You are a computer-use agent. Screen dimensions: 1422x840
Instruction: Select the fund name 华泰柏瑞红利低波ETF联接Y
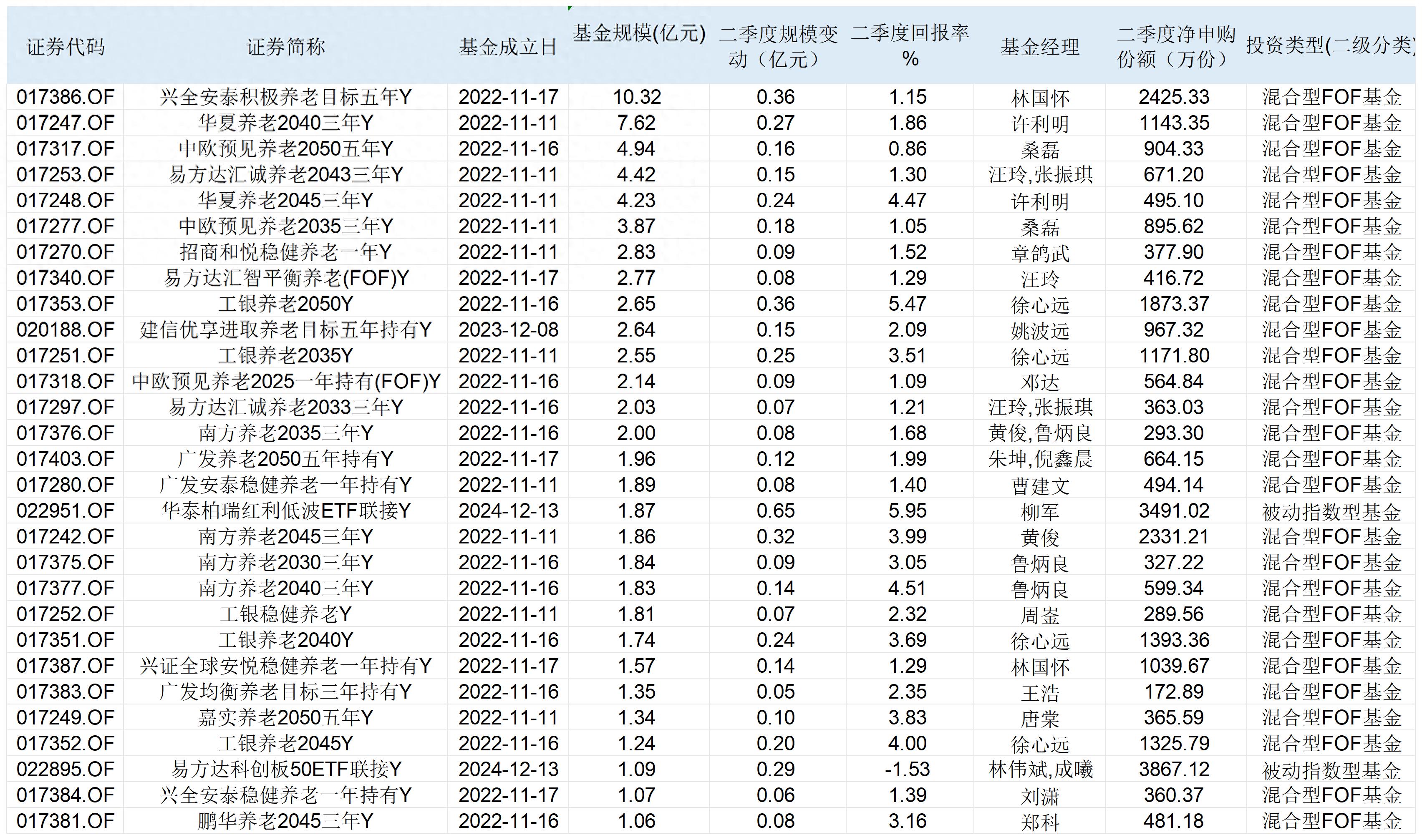(x=286, y=511)
